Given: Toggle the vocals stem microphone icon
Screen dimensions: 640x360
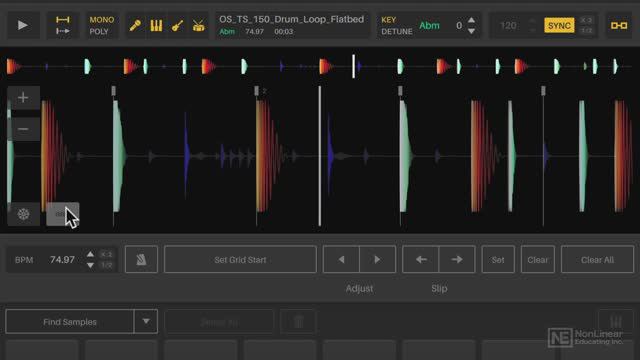Looking at the screenshot, I should coord(135,26).
